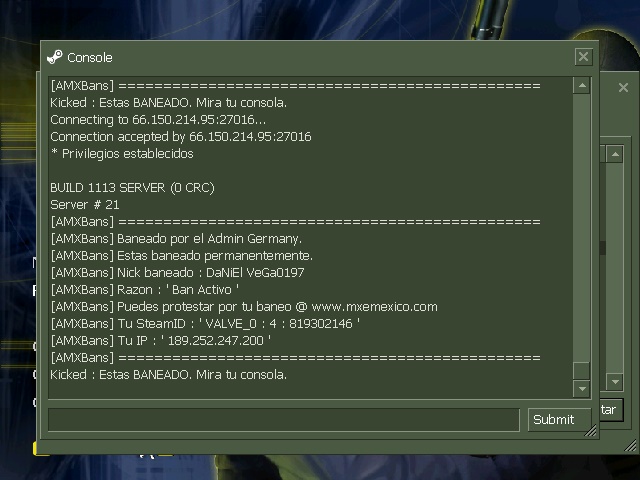Image resolution: width=640 pixels, height=480 pixels.
Task: Click the 'Tu SteamID' console line
Action: point(205,324)
